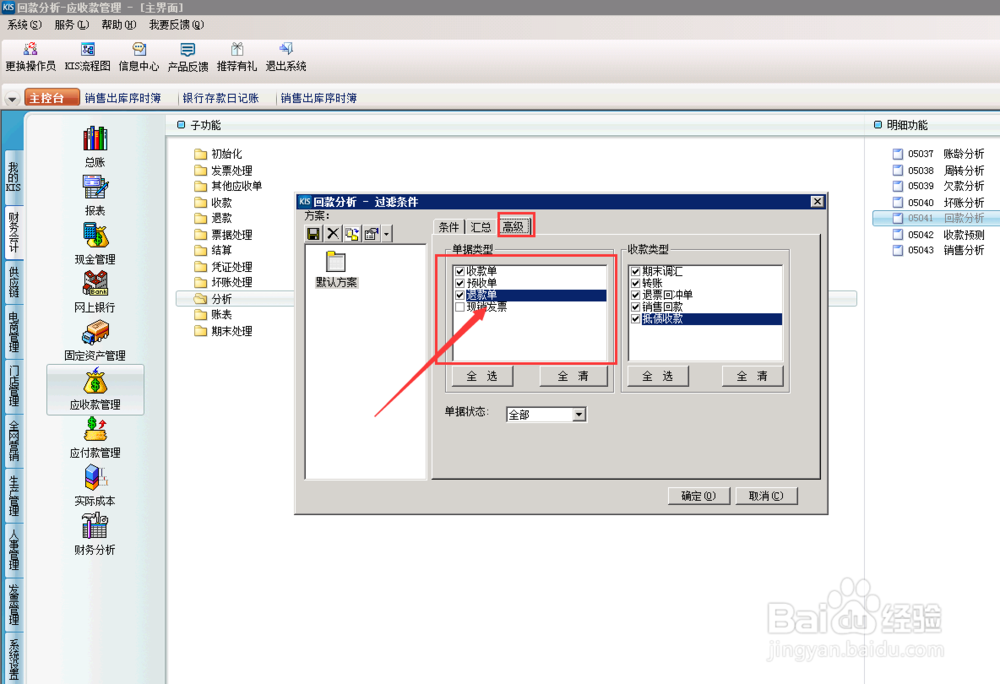Toggle the 期末调汇 checkbox
Image resolution: width=1000 pixels, height=684 pixels.
[x=635, y=272]
